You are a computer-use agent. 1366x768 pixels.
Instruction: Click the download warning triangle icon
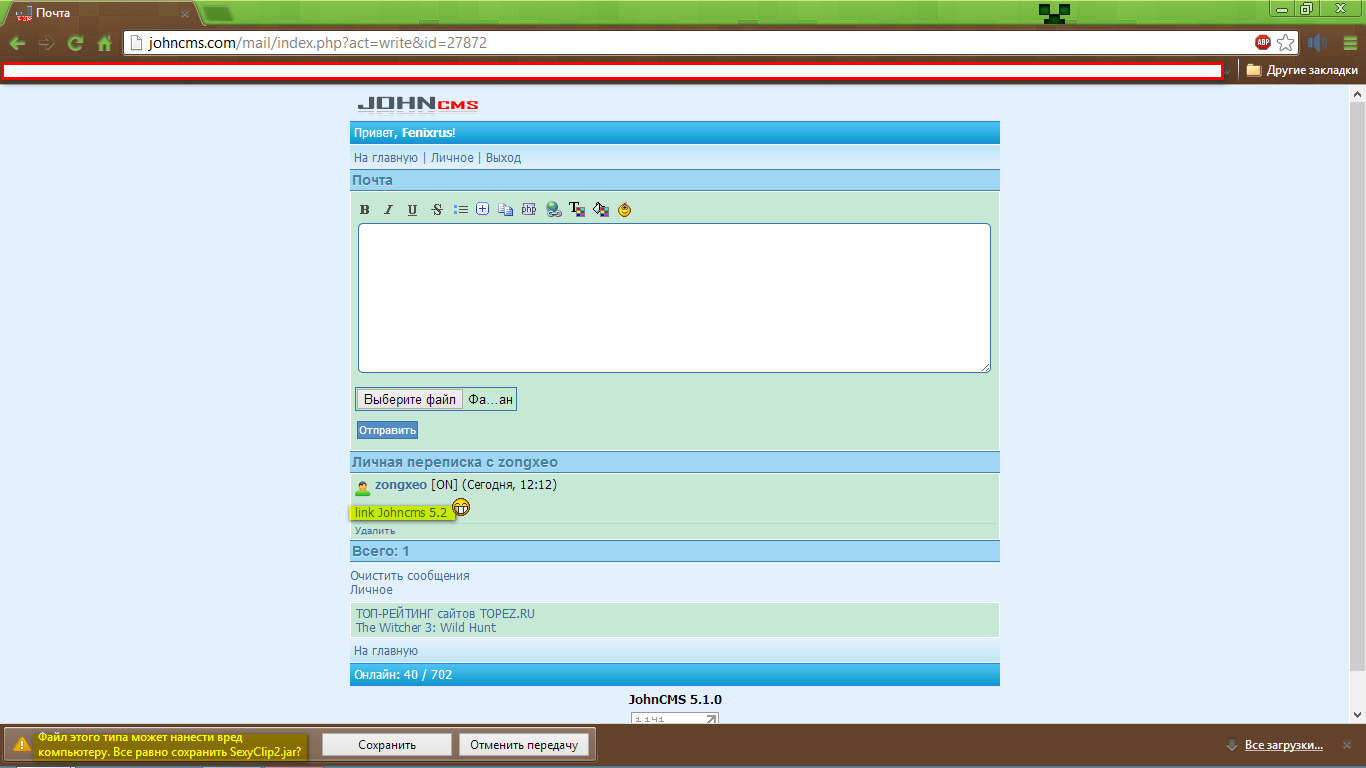22,745
